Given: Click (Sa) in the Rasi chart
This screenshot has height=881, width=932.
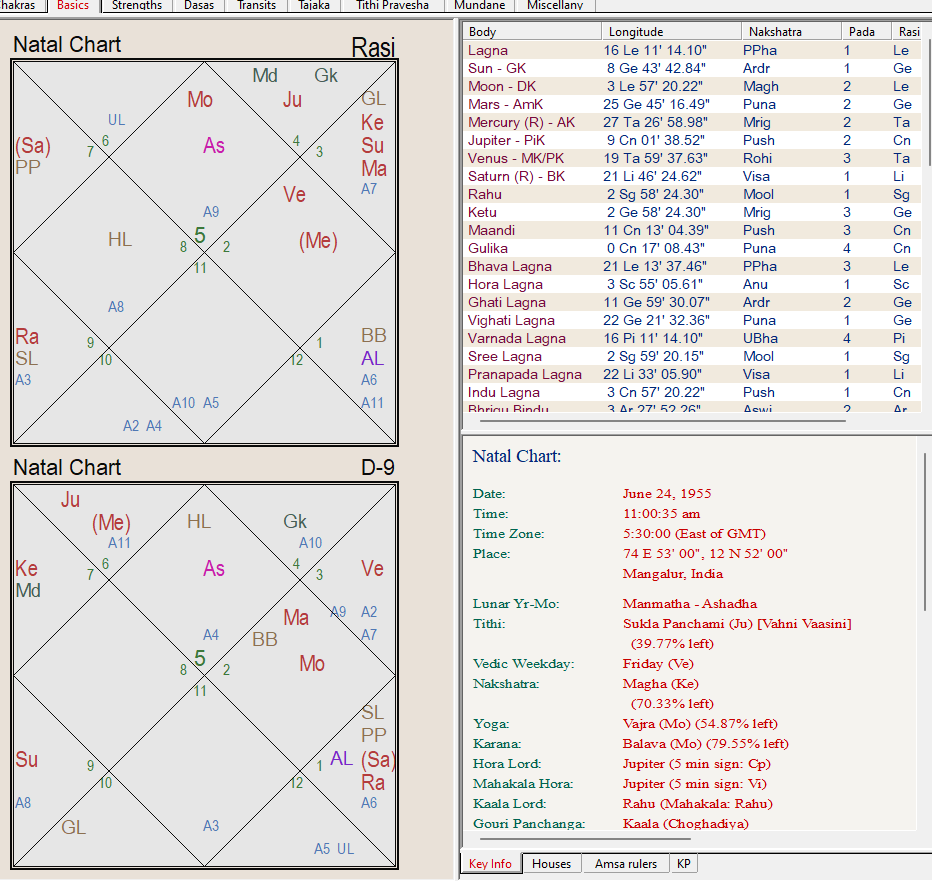Looking at the screenshot, I should point(33,146).
